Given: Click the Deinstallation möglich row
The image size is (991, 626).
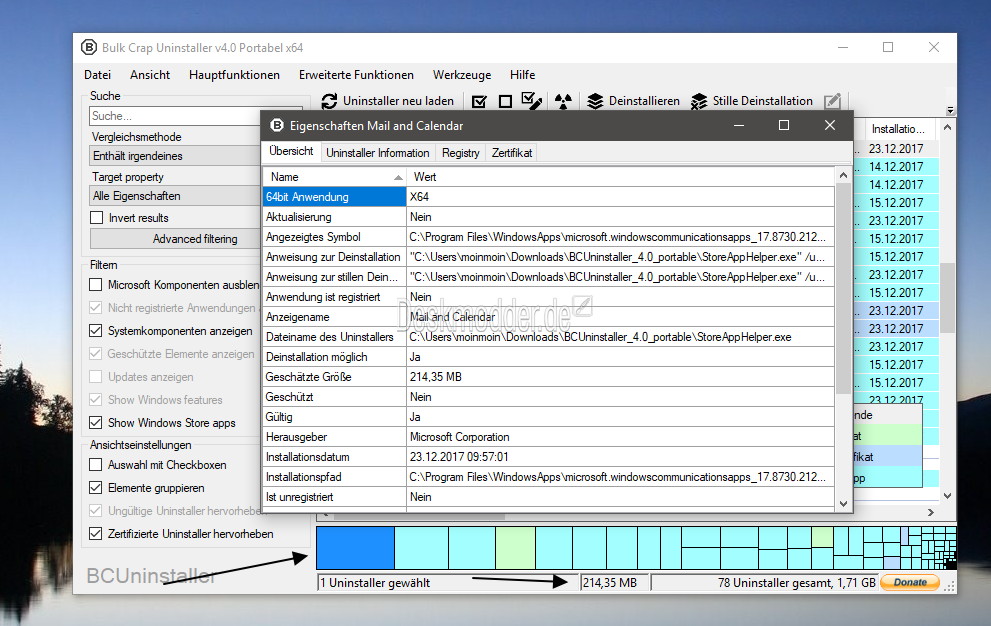Looking at the screenshot, I should (x=549, y=357).
